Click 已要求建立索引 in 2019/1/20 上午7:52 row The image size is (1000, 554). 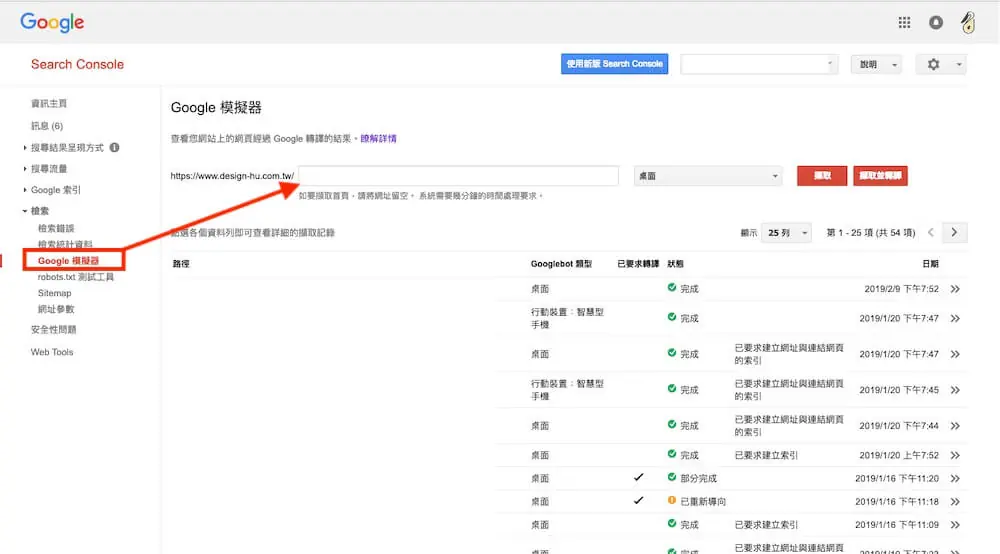point(766,455)
